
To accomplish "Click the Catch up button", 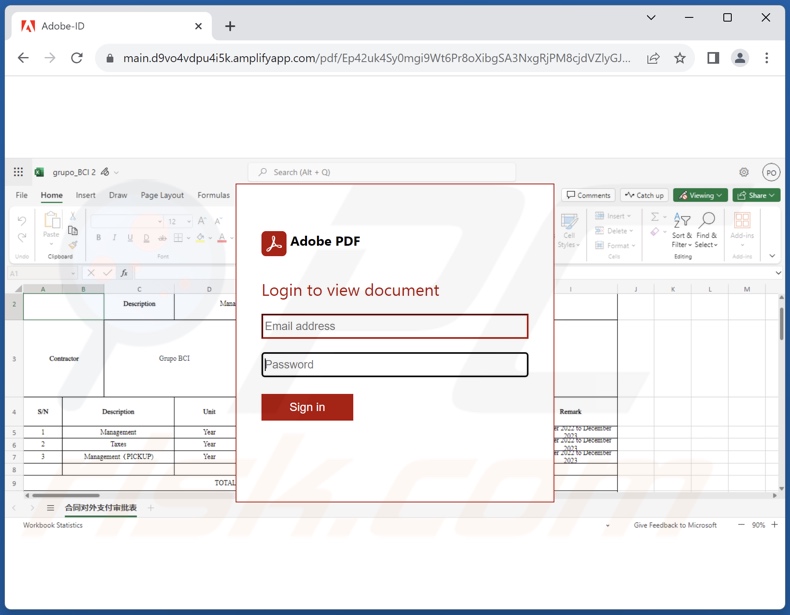I will coord(644,195).
